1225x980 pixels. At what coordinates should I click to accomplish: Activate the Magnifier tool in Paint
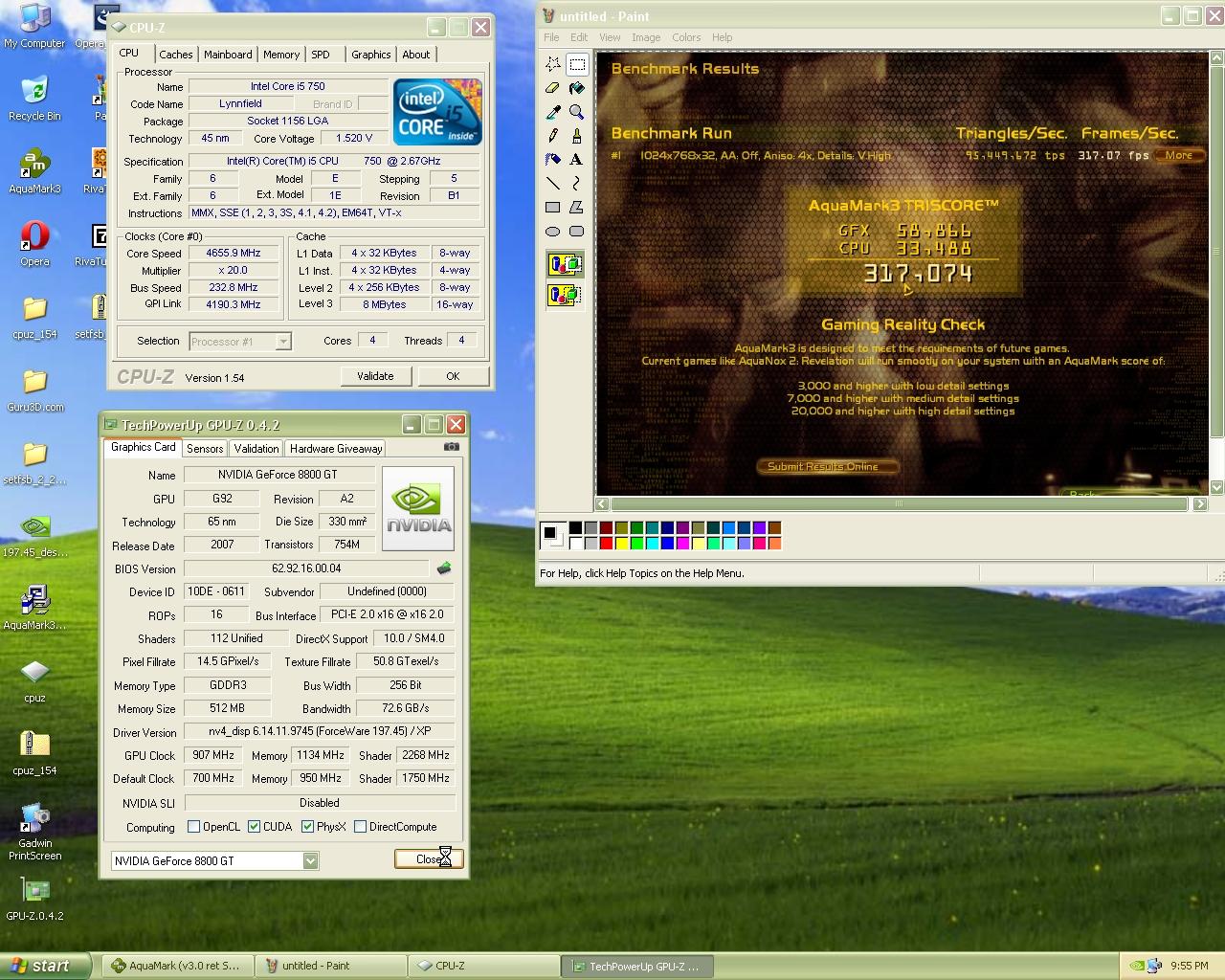tap(577, 112)
